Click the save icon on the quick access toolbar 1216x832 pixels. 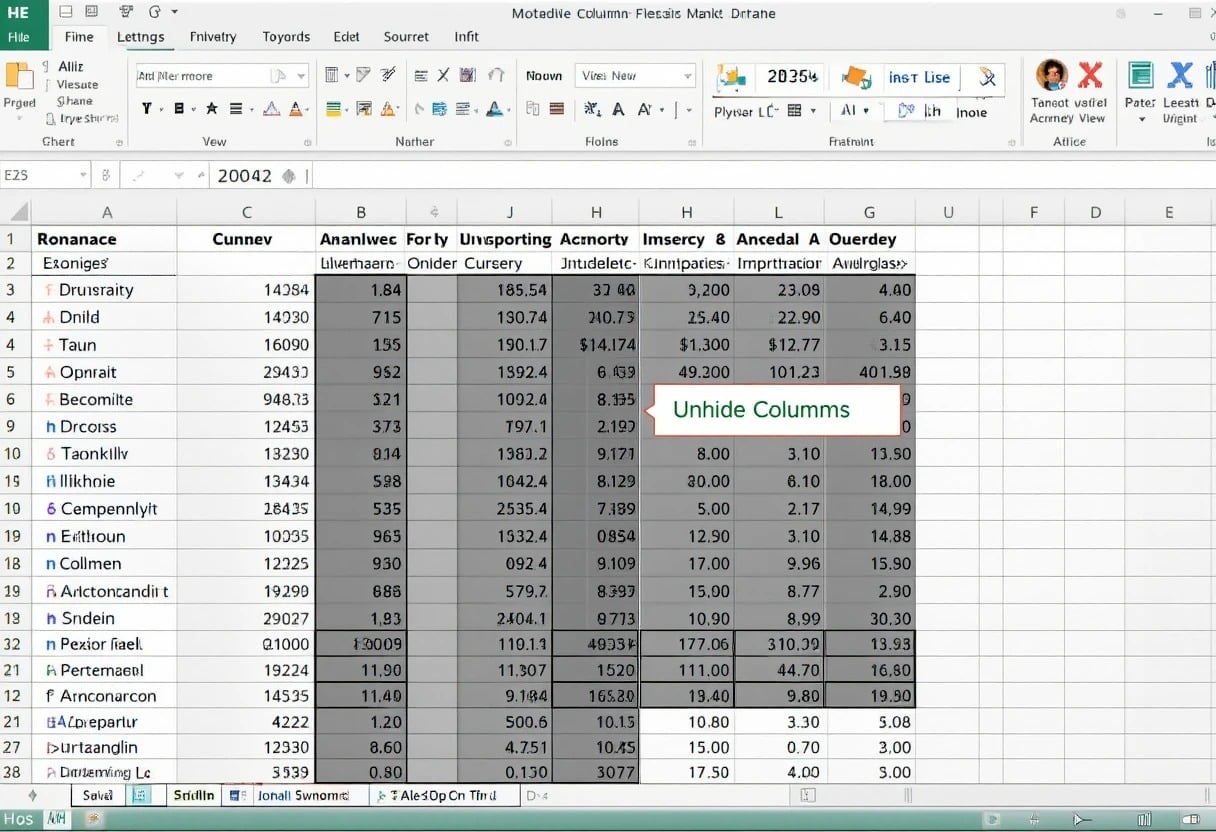pos(63,9)
